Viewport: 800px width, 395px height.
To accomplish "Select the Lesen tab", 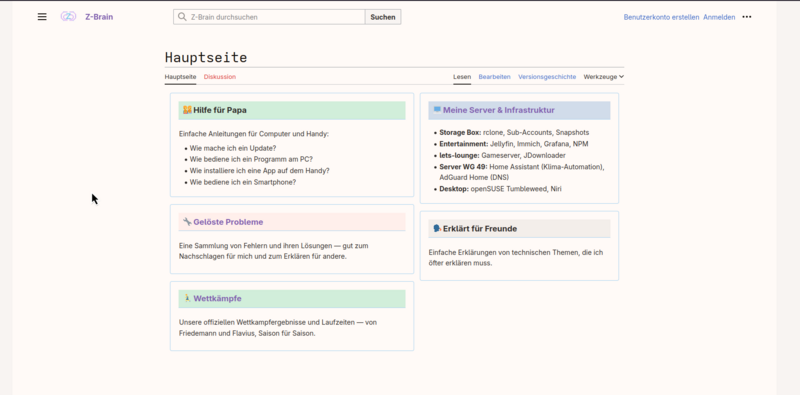I will pyautogui.click(x=462, y=77).
